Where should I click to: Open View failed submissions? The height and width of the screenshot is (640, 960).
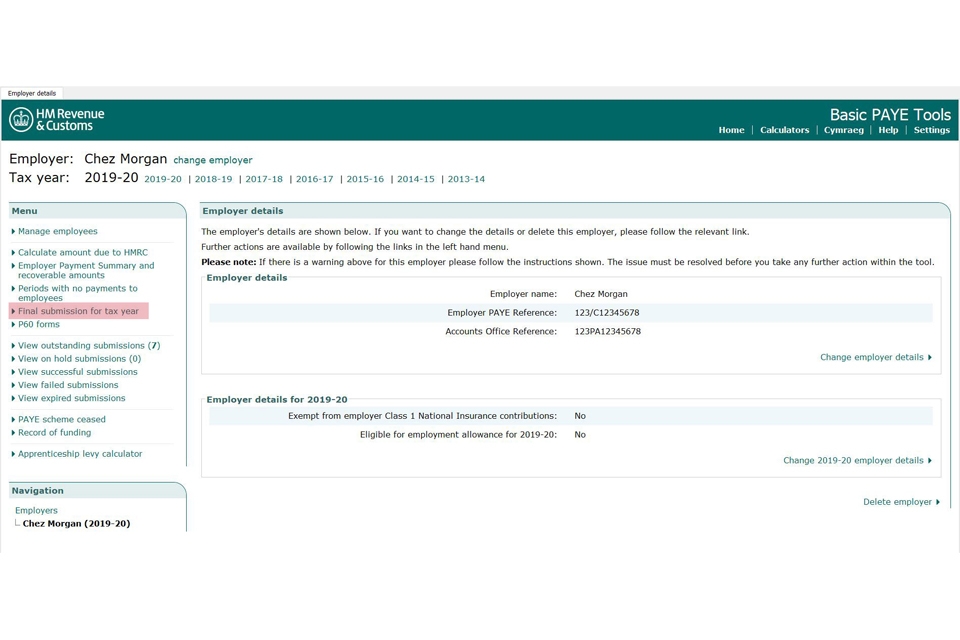point(68,385)
